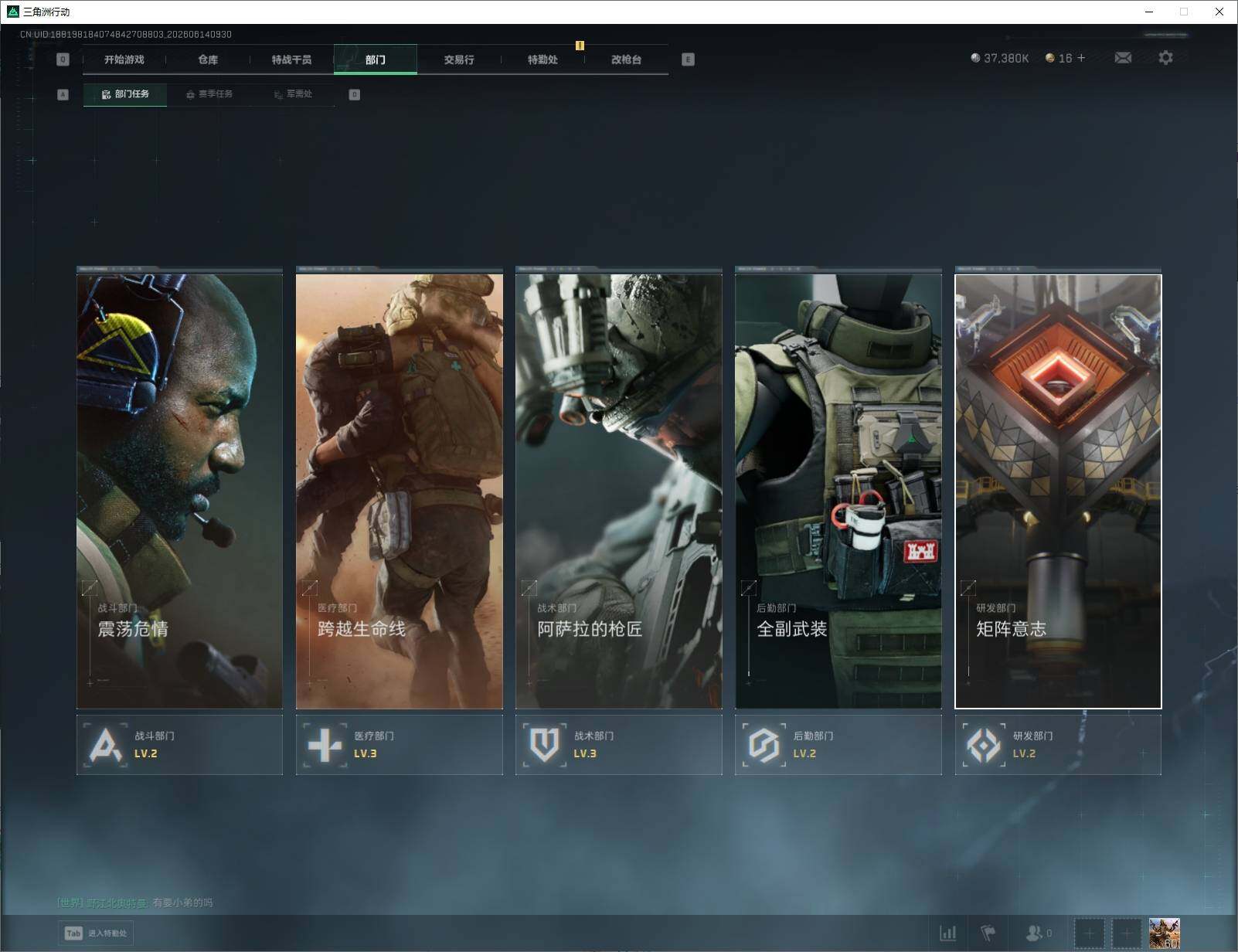Click the gold coin icon beside 16
The image size is (1238, 952).
coord(1049,58)
